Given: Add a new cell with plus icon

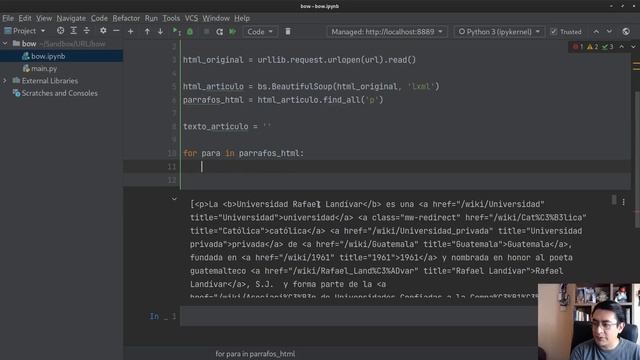Looking at the screenshot, I should [131, 31].
